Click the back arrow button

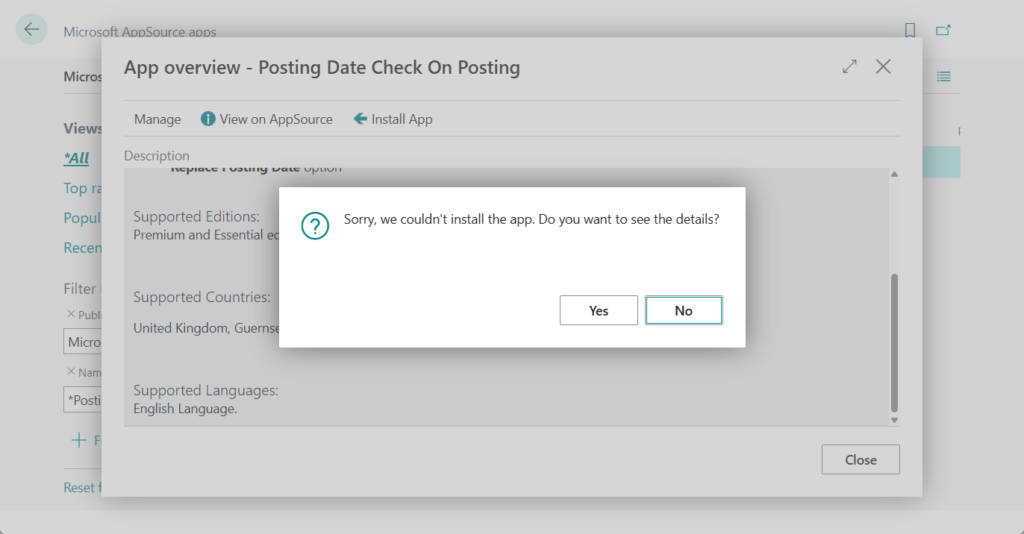[32, 30]
